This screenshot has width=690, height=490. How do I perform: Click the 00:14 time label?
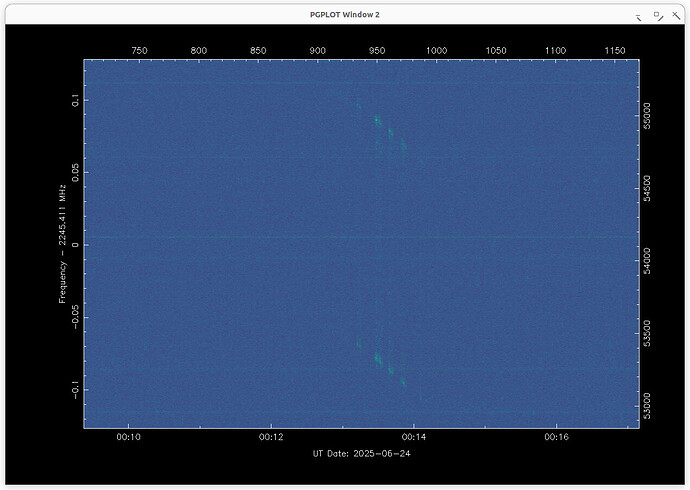[x=414, y=437]
